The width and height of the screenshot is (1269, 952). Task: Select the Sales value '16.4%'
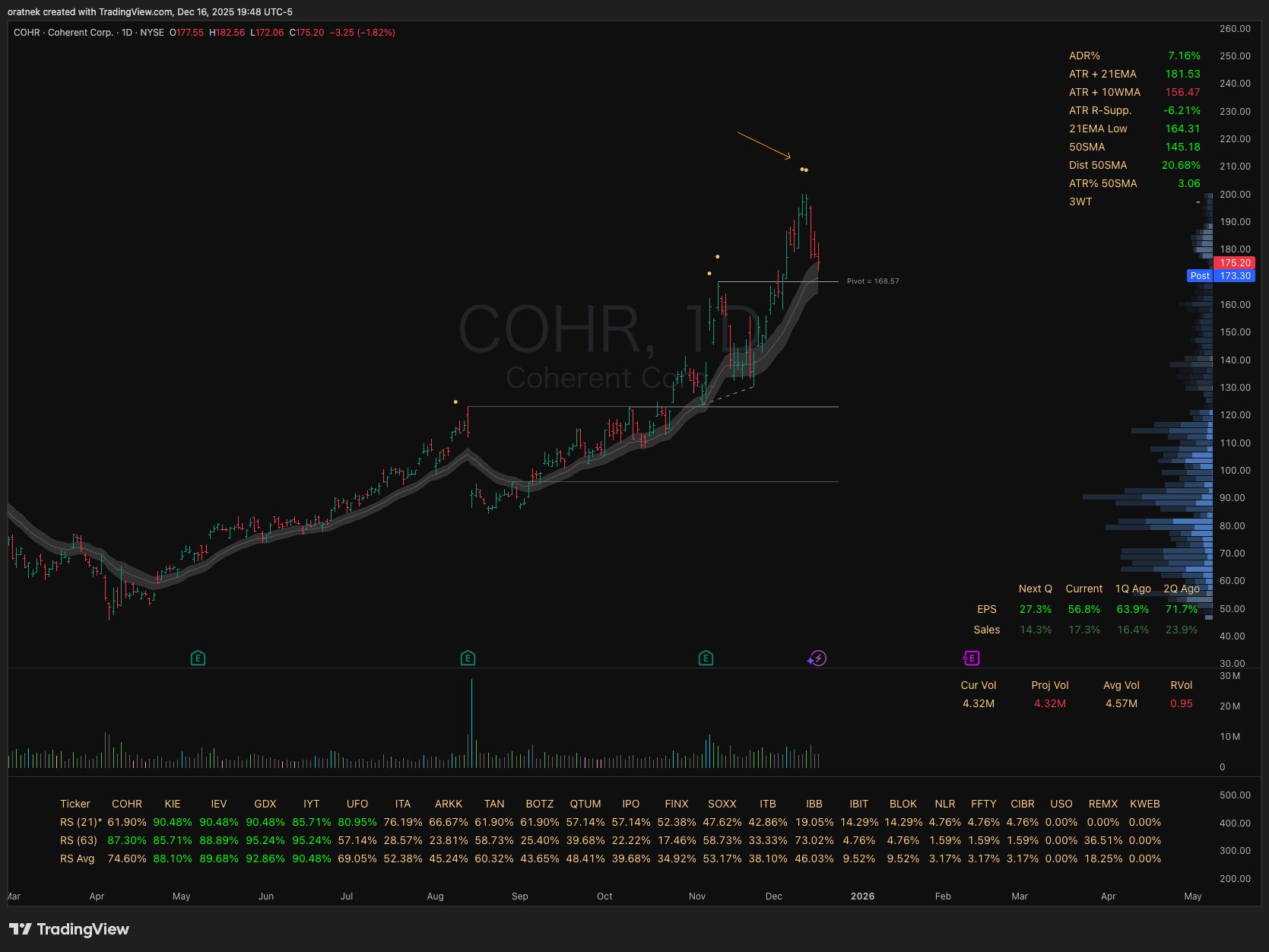(1133, 630)
